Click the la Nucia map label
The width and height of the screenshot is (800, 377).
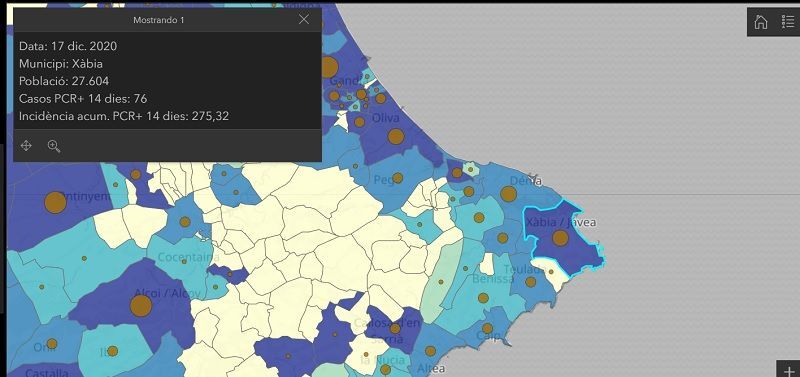click(383, 360)
